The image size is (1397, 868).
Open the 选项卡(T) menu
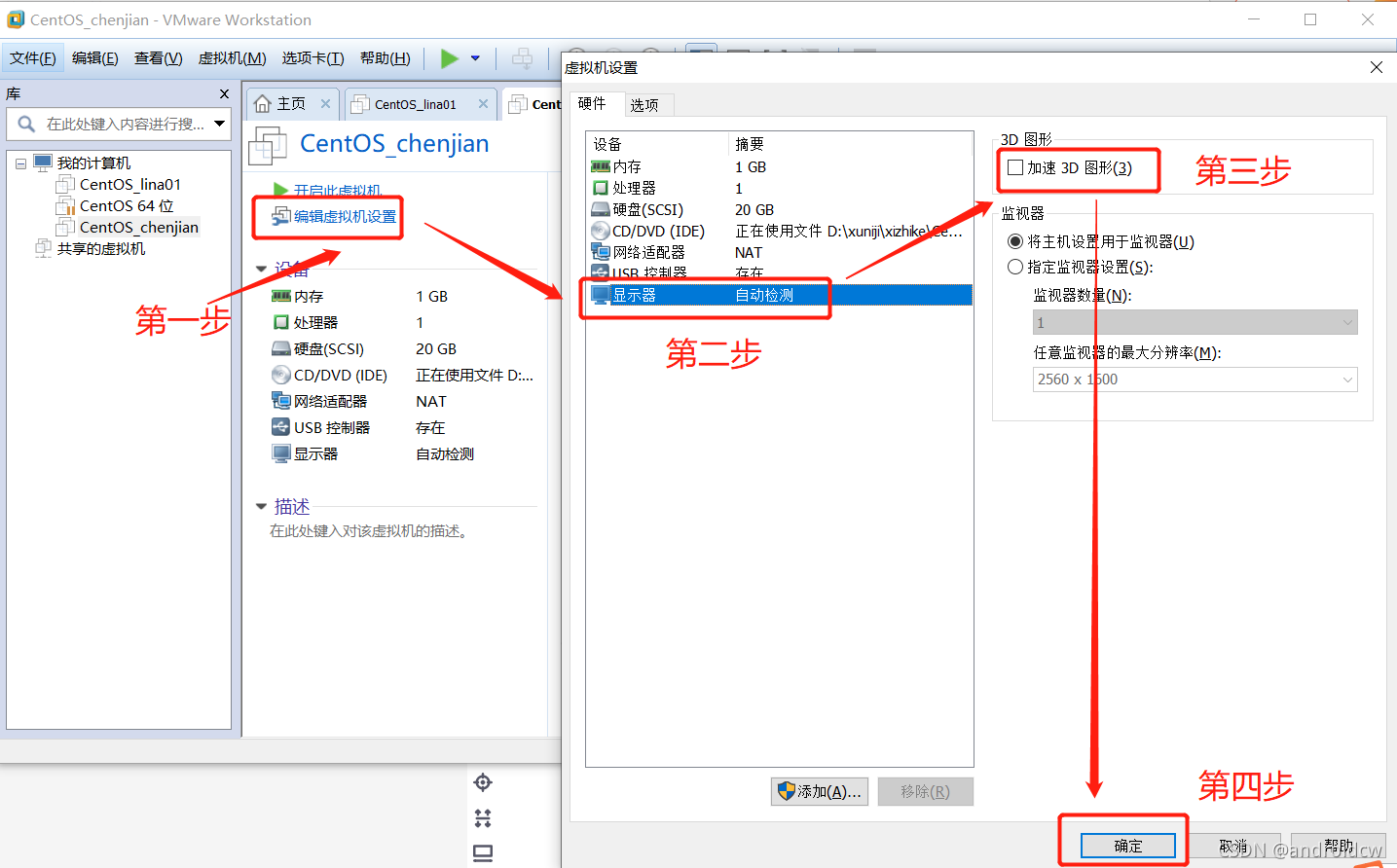click(313, 58)
